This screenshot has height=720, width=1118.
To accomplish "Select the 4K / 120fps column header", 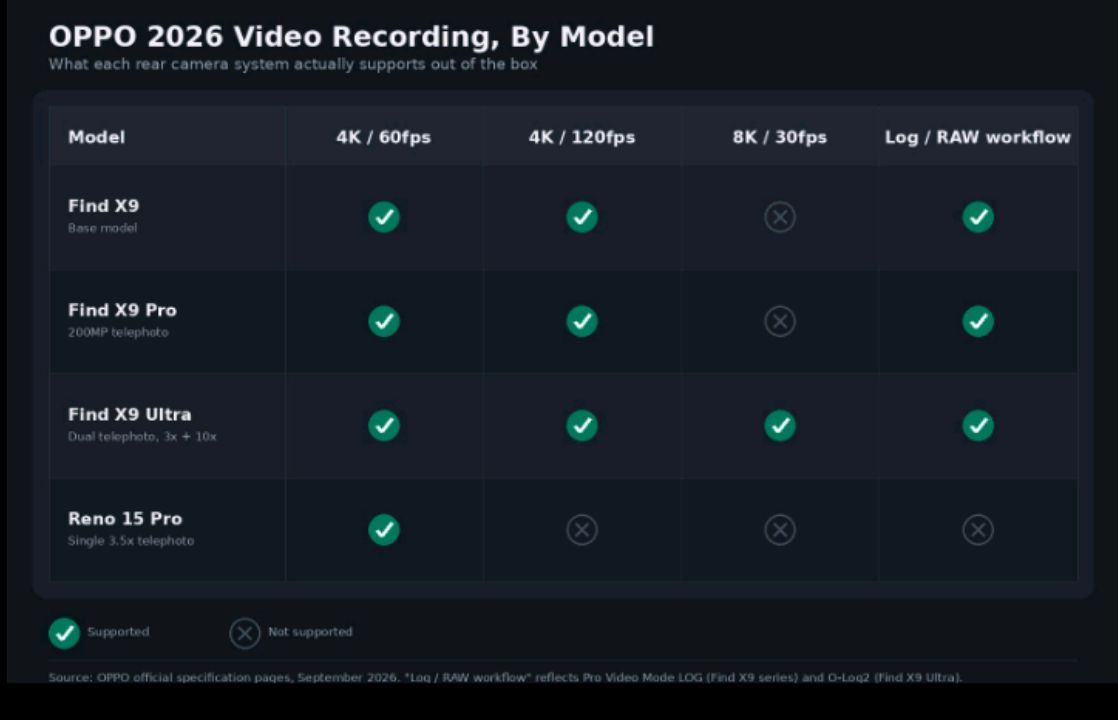I will pos(582,137).
